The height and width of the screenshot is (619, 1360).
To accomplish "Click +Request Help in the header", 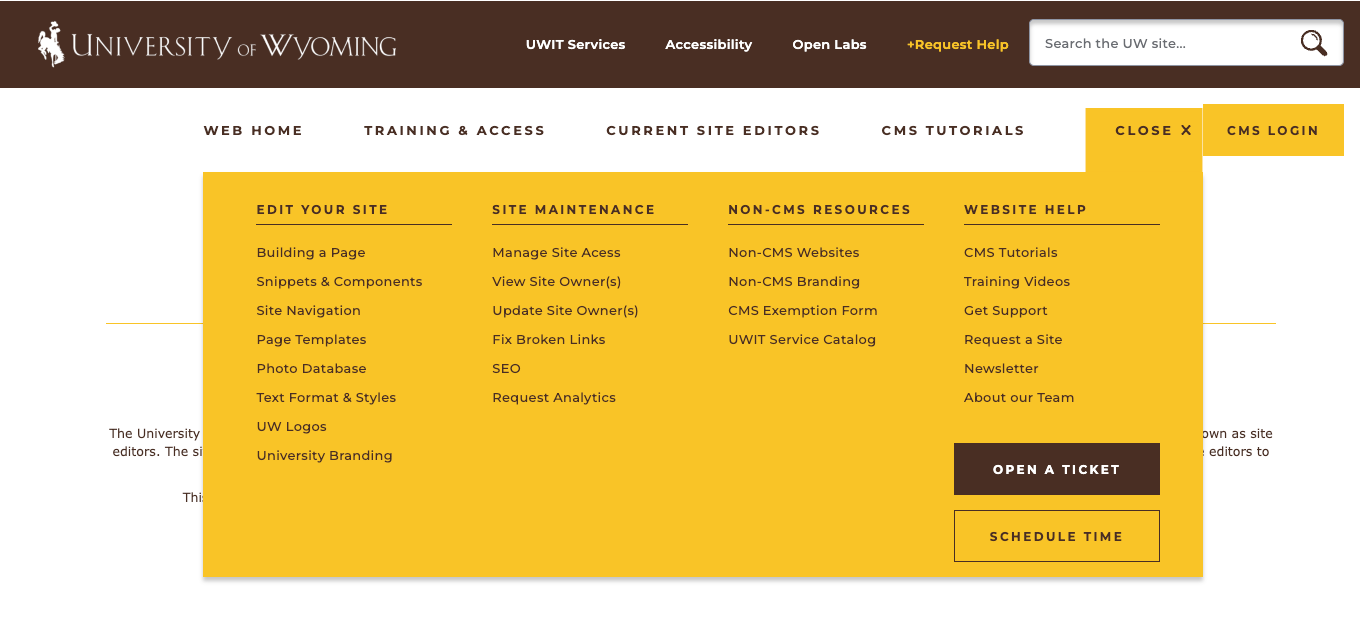I will click(957, 44).
